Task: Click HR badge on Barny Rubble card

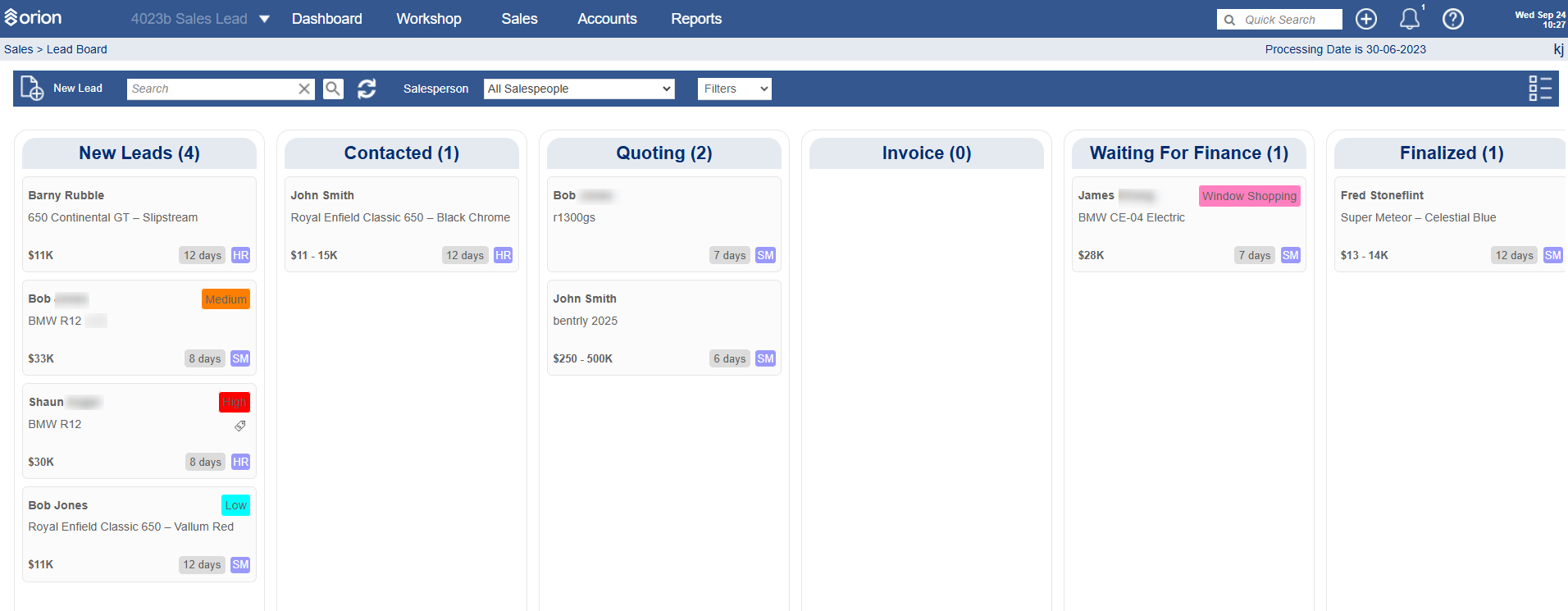Action: [x=240, y=255]
